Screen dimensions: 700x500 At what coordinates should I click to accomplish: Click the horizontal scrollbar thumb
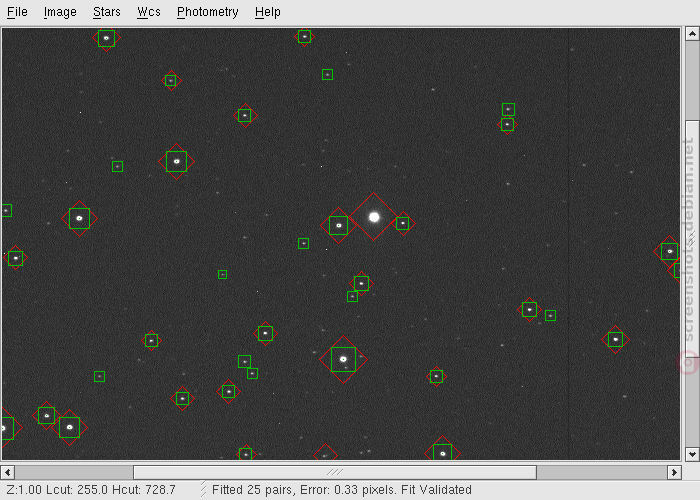[335, 472]
